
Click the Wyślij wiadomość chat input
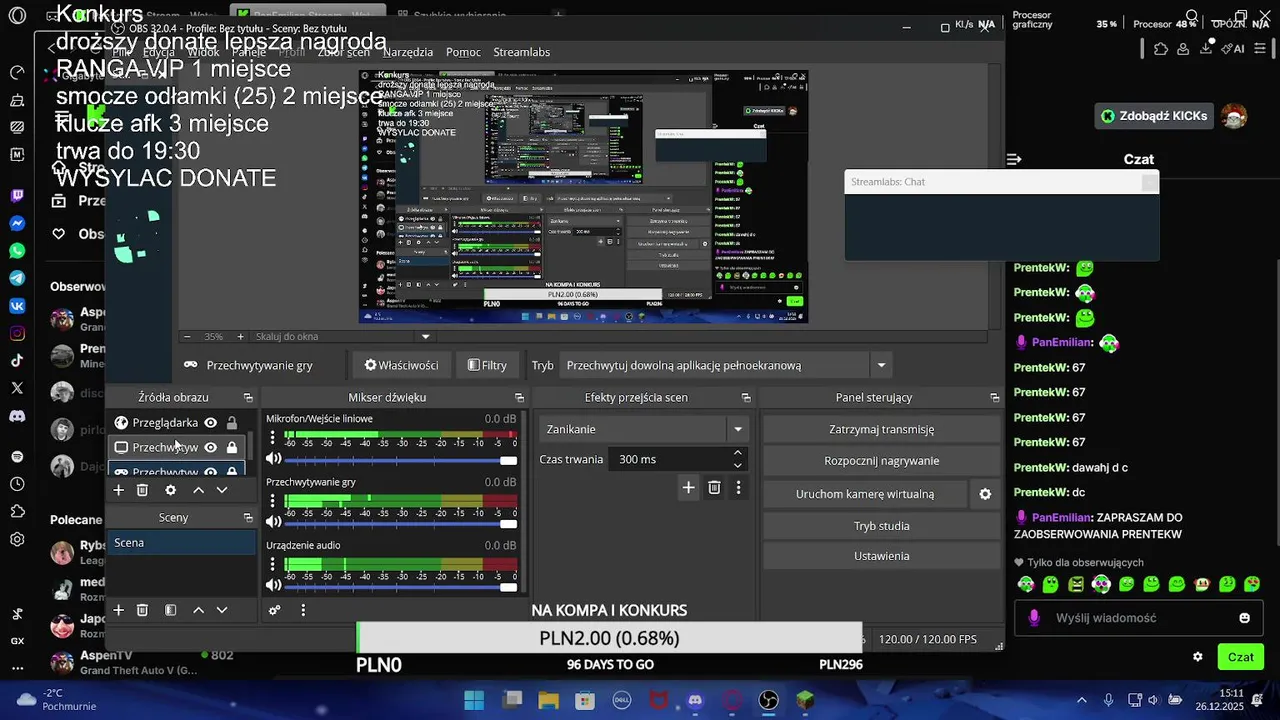1140,618
